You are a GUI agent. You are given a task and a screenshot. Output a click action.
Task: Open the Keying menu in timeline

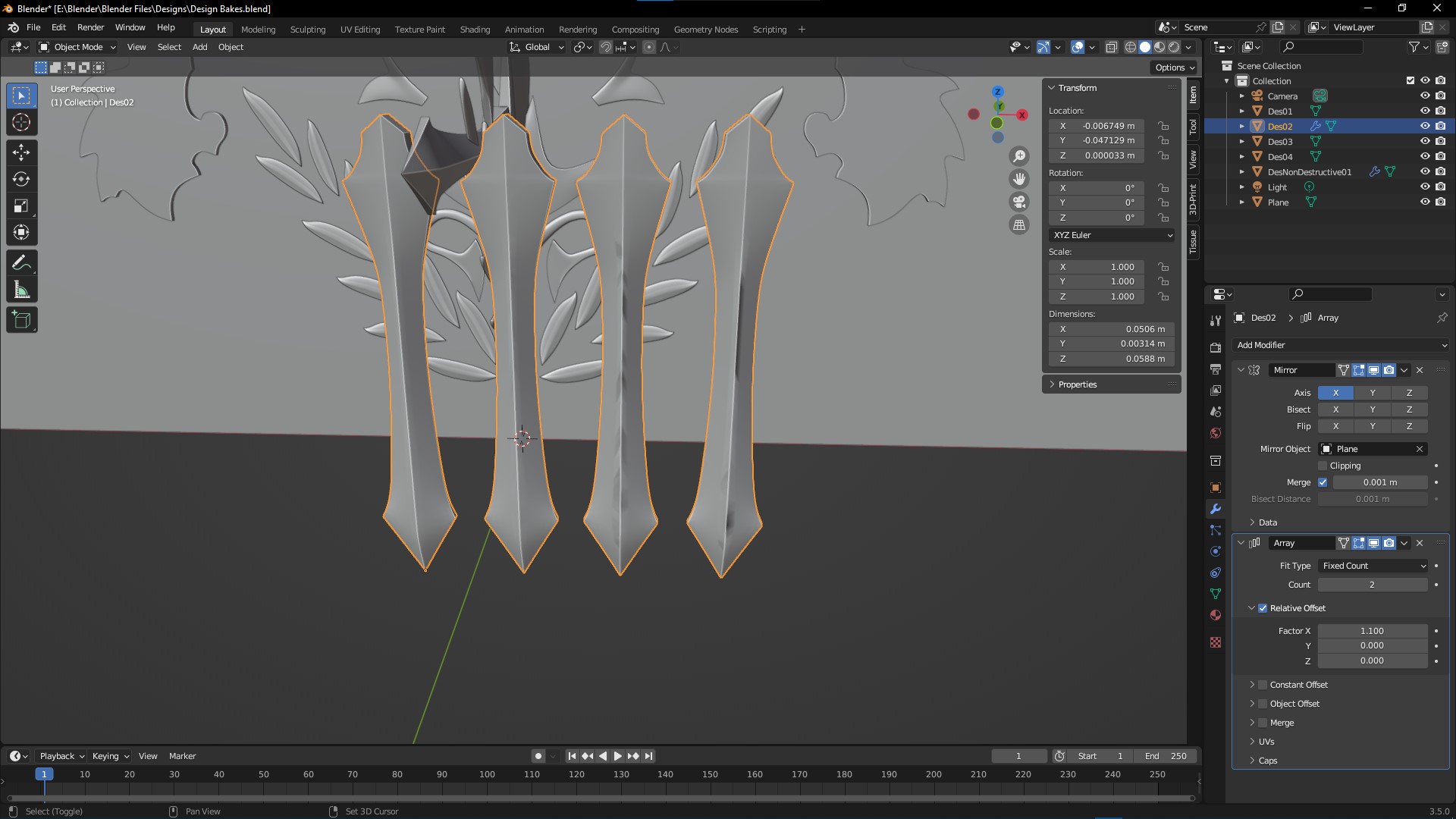pos(110,756)
